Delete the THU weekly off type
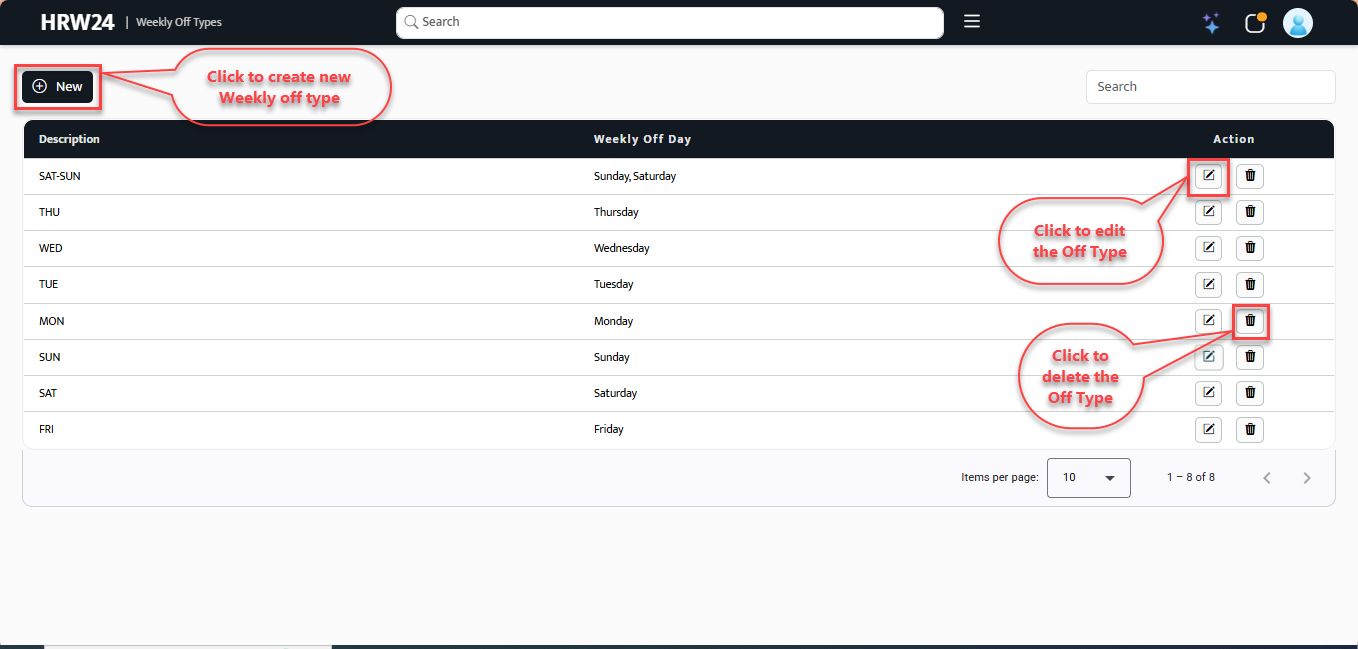The image size is (1358, 649). click(x=1249, y=212)
